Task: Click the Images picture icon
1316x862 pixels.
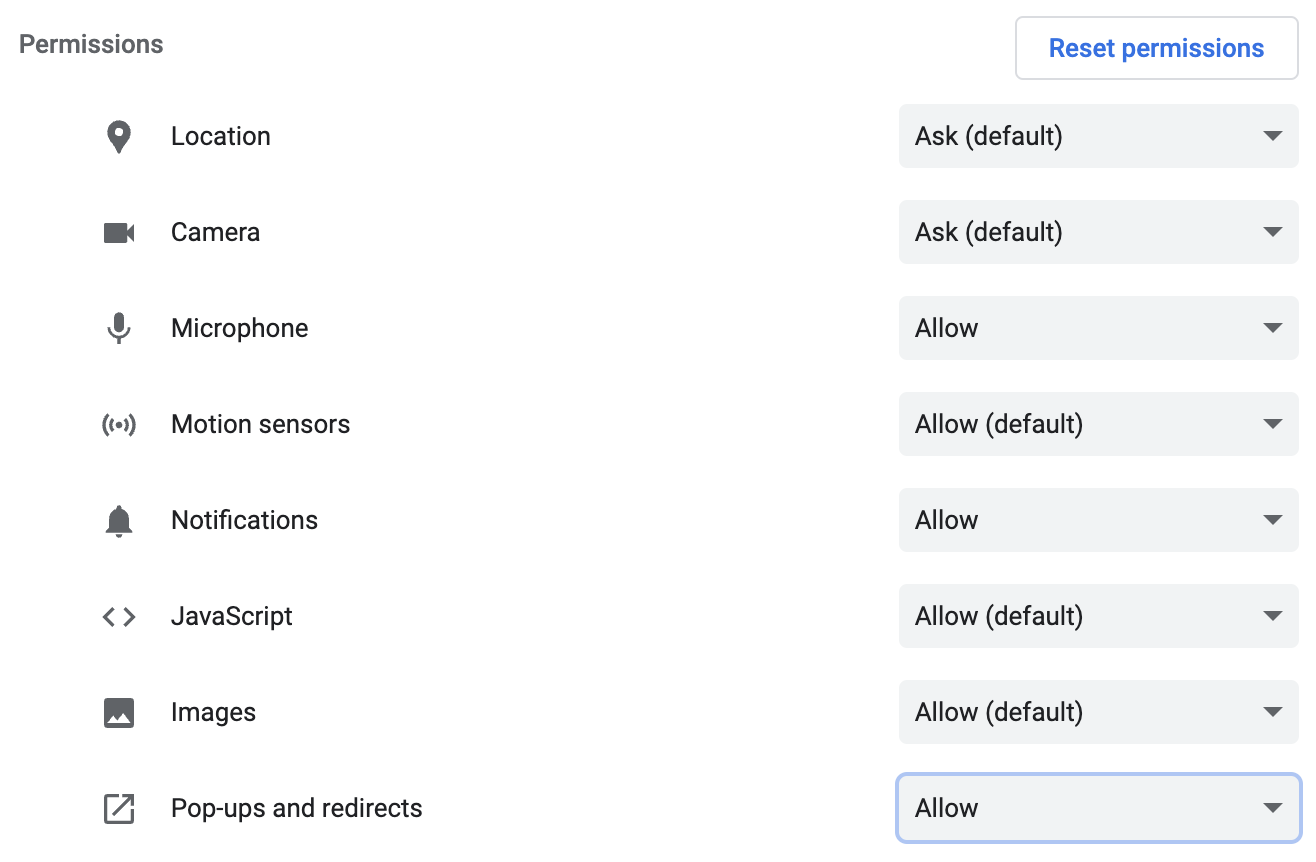Action: pos(119,713)
